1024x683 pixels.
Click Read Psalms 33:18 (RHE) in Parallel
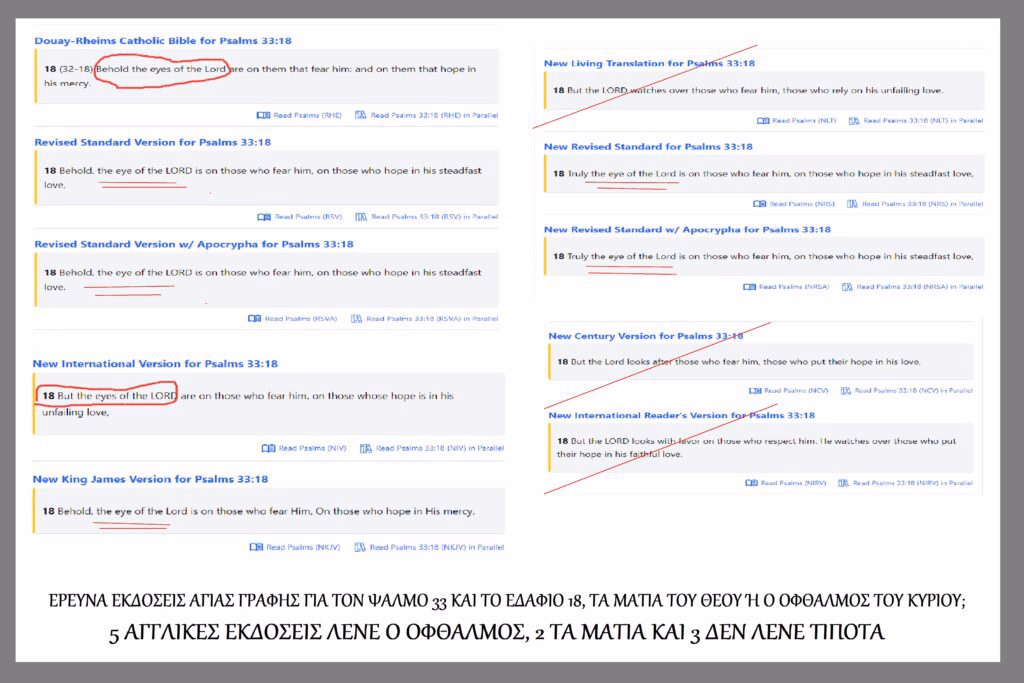(434, 116)
